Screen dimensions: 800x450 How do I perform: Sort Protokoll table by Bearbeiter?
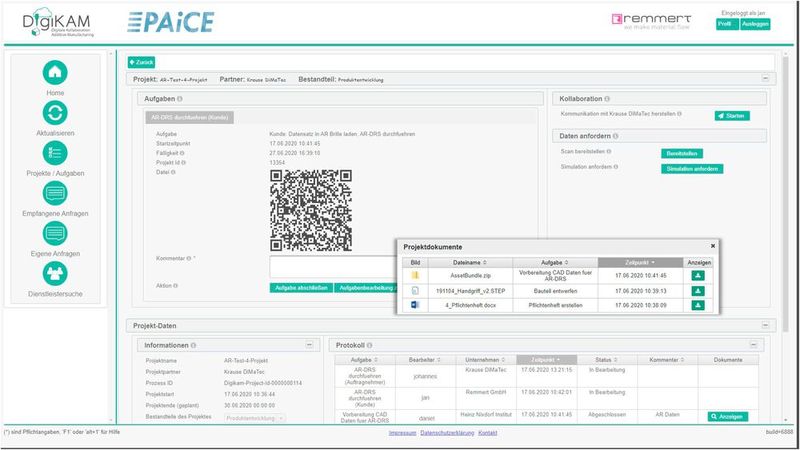click(424, 360)
